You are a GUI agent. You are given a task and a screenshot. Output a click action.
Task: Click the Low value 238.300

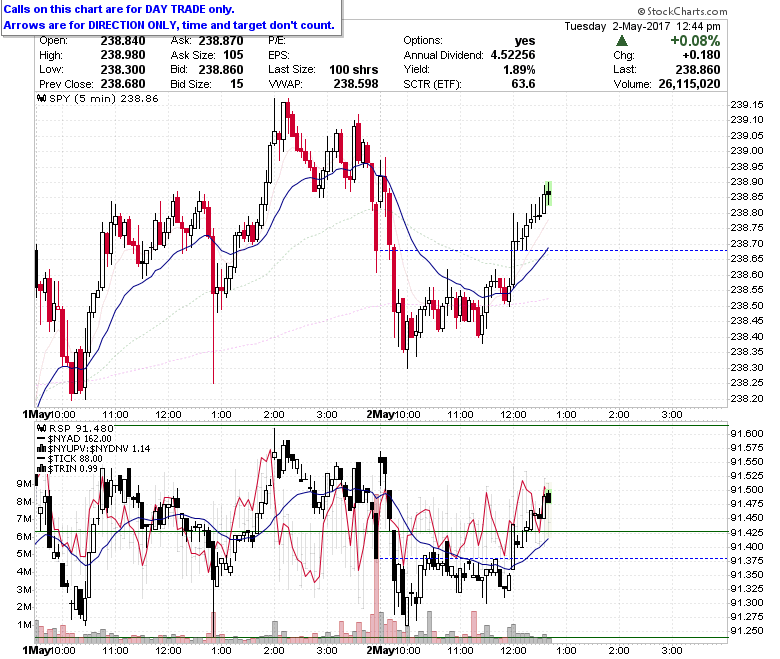(x=123, y=70)
